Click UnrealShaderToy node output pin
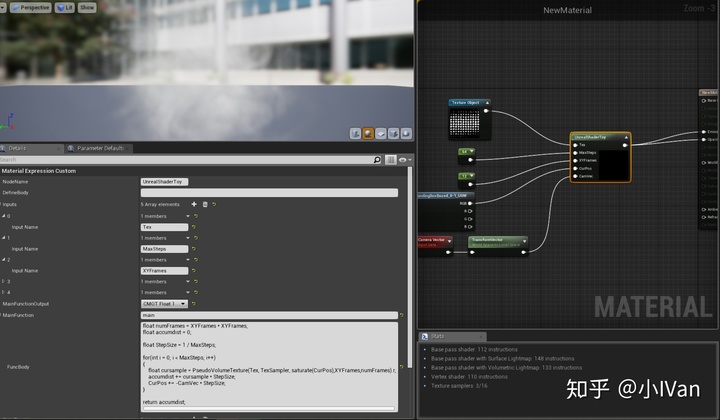The image size is (720, 420). [x=625, y=145]
